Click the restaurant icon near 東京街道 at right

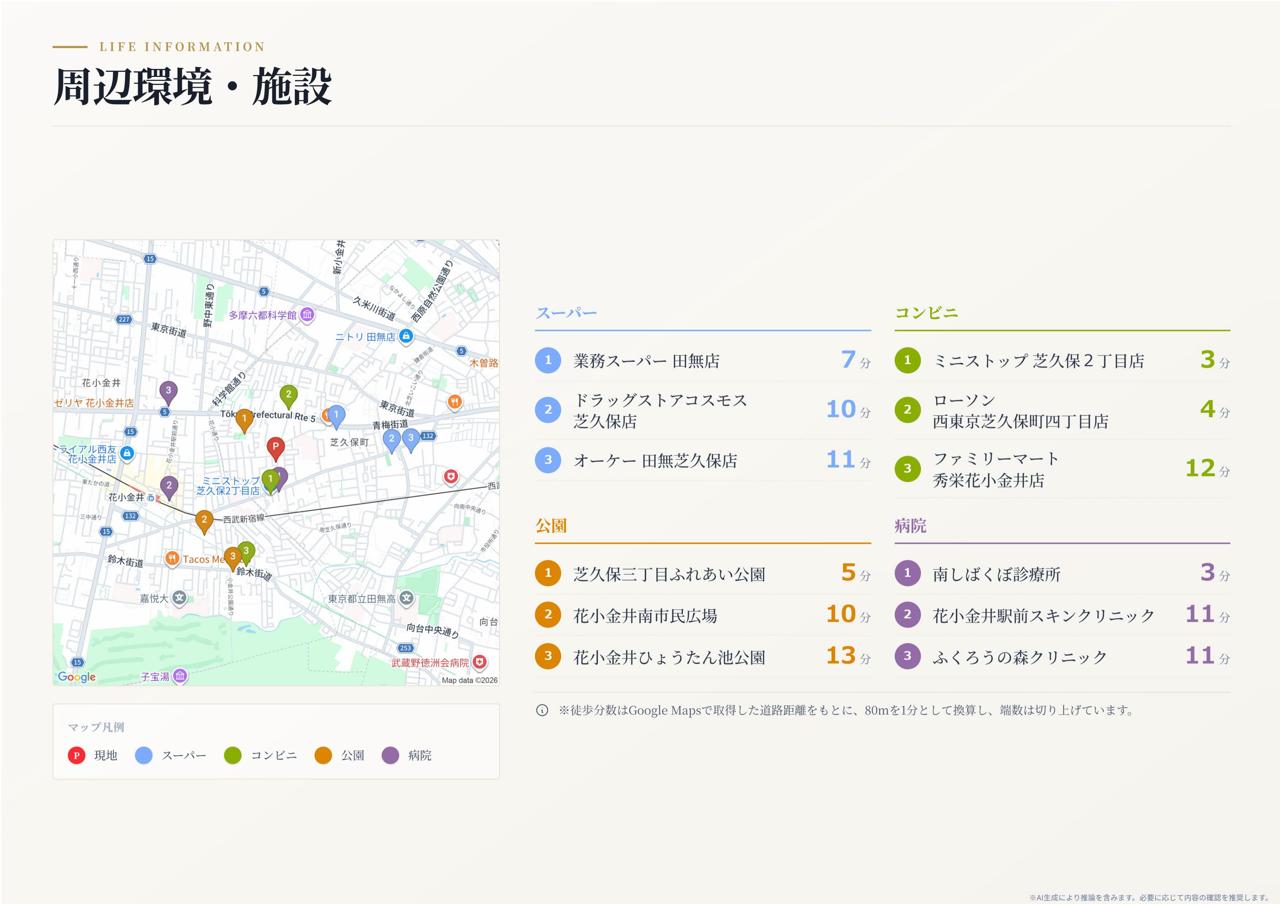[x=454, y=402]
